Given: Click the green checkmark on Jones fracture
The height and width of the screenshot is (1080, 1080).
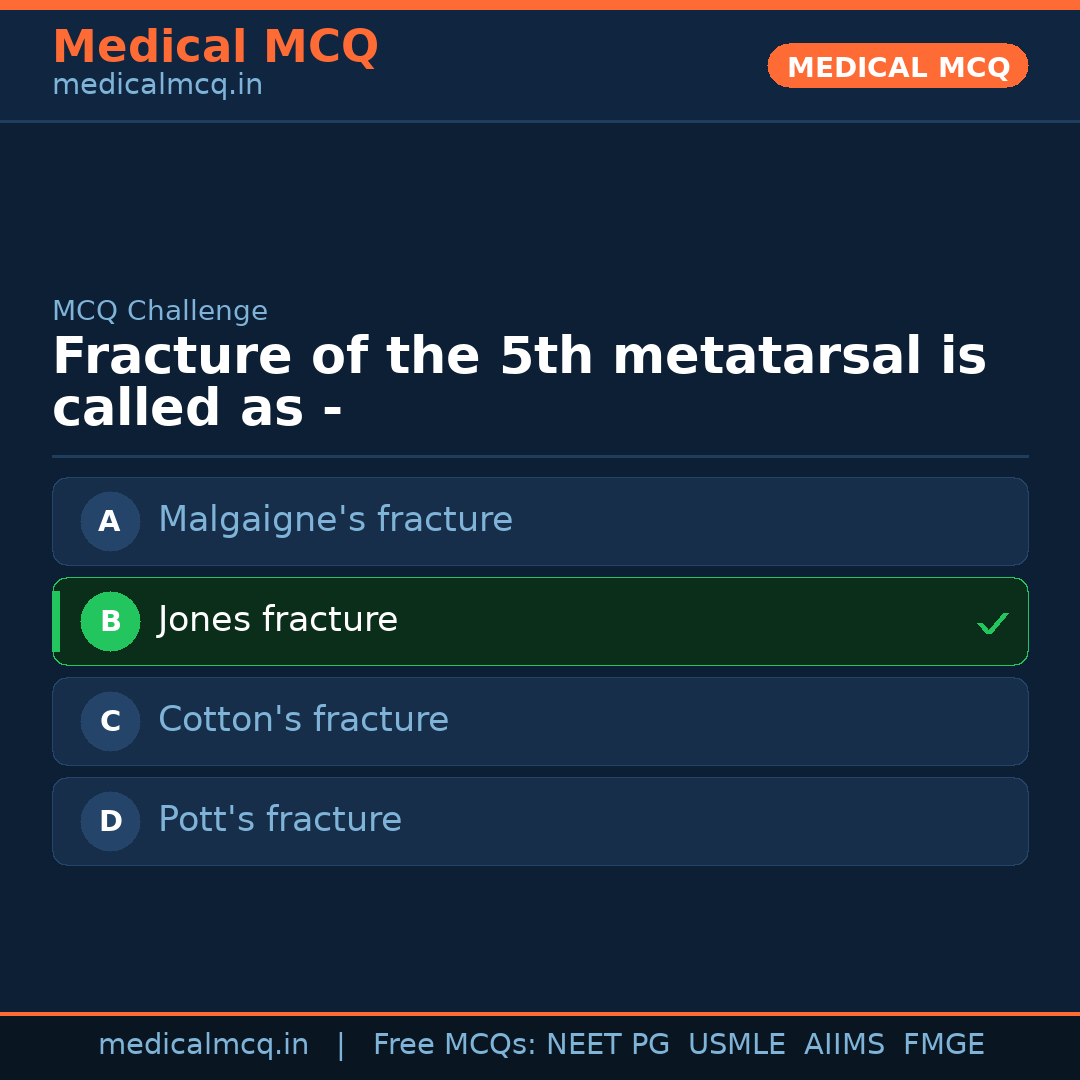Looking at the screenshot, I should (993, 622).
